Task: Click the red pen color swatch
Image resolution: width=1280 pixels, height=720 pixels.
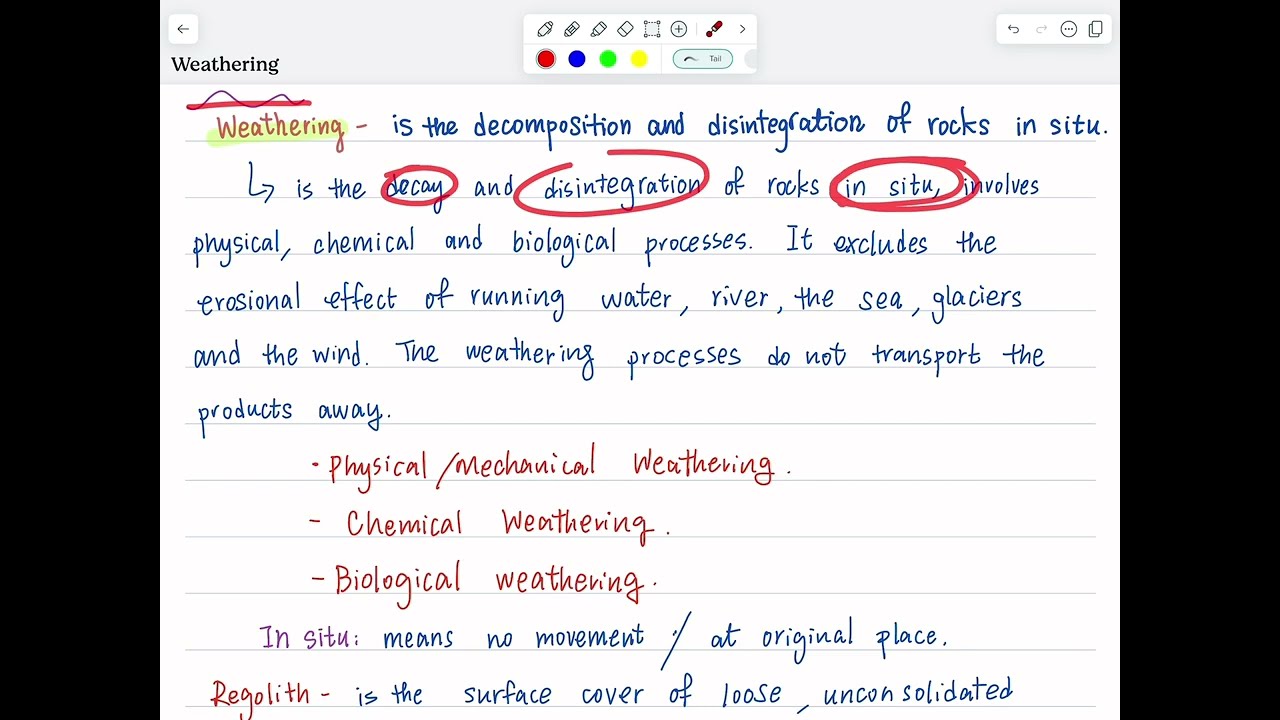Action: [x=545, y=59]
